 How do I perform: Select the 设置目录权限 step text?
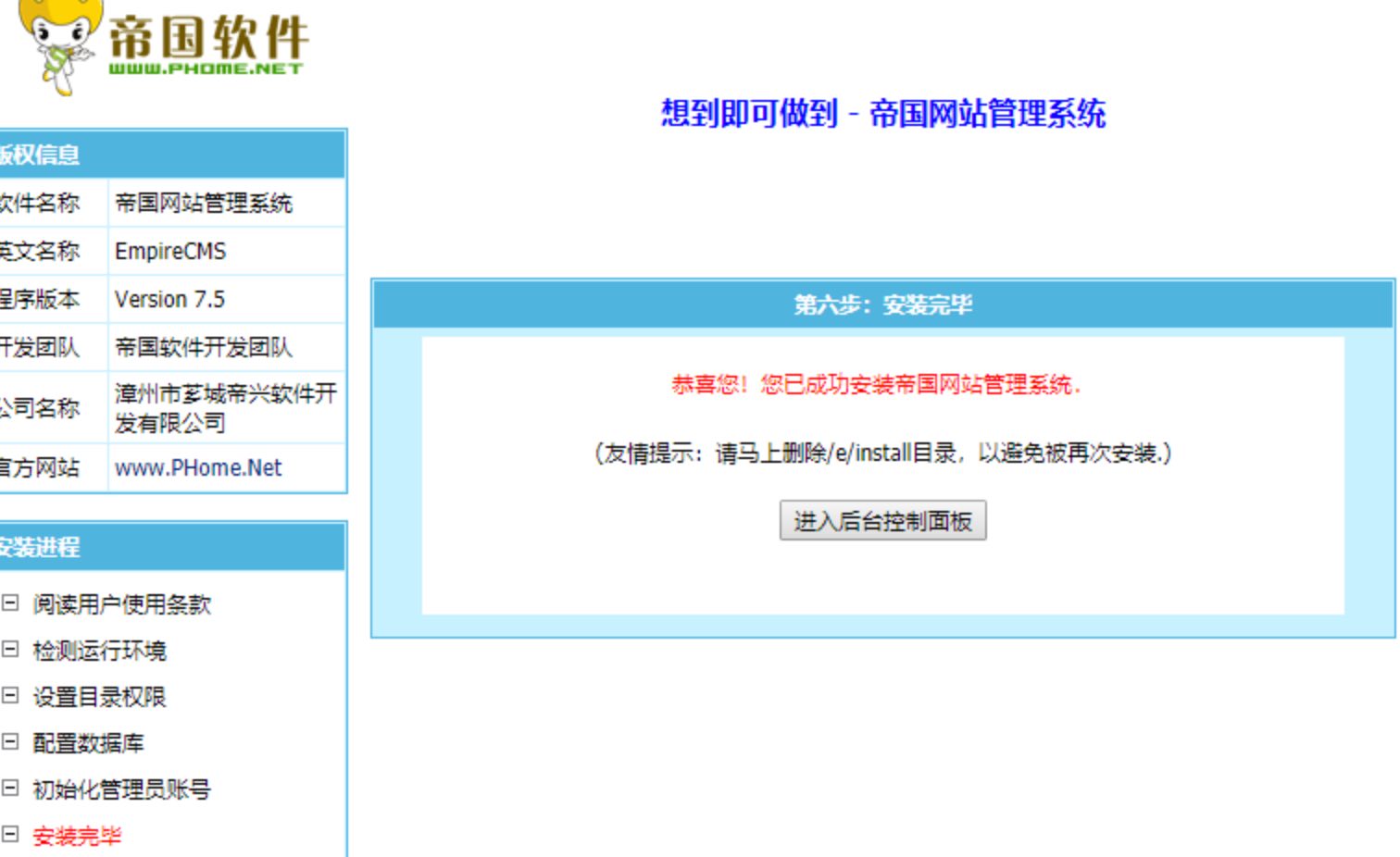[x=100, y=697]
